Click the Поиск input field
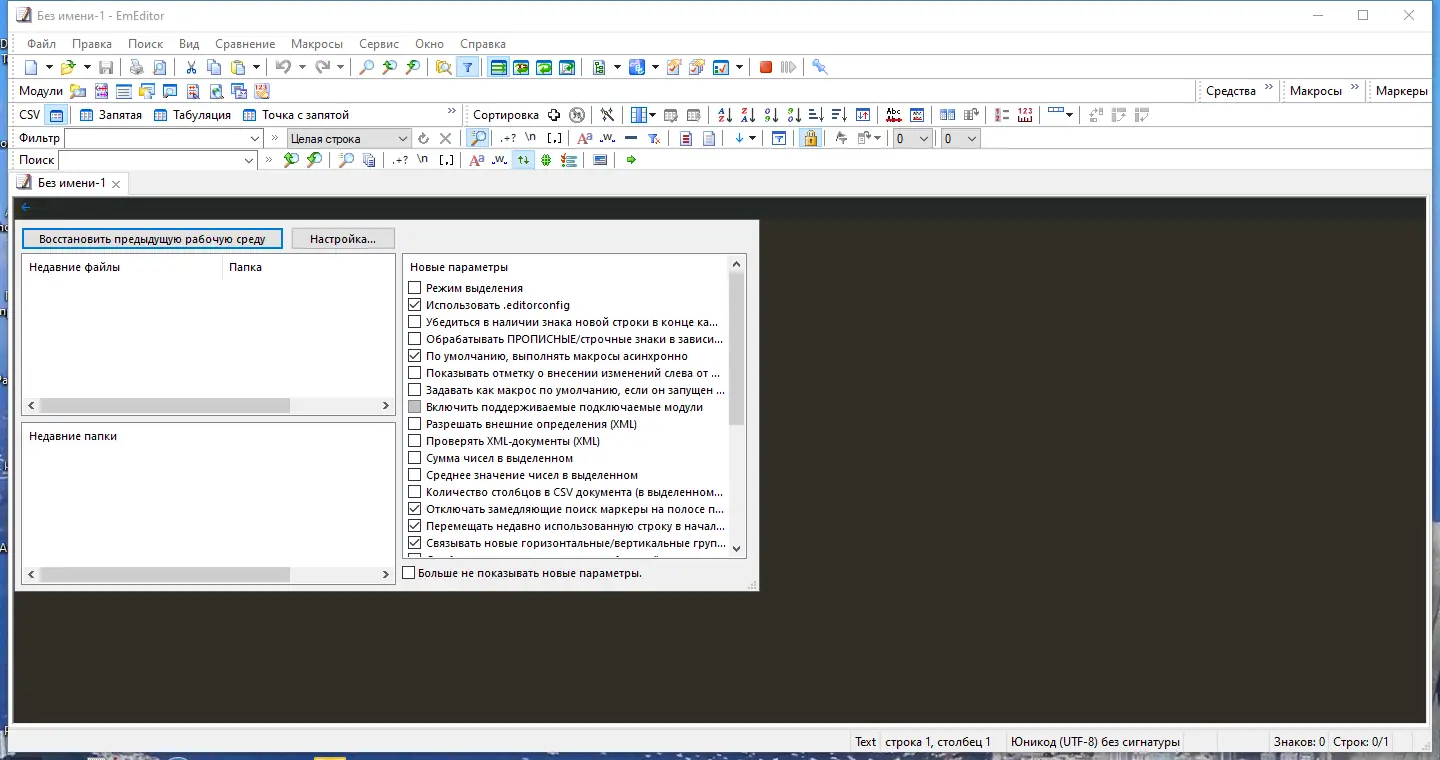Screen dimensions: 1440x760 point(155,160)
